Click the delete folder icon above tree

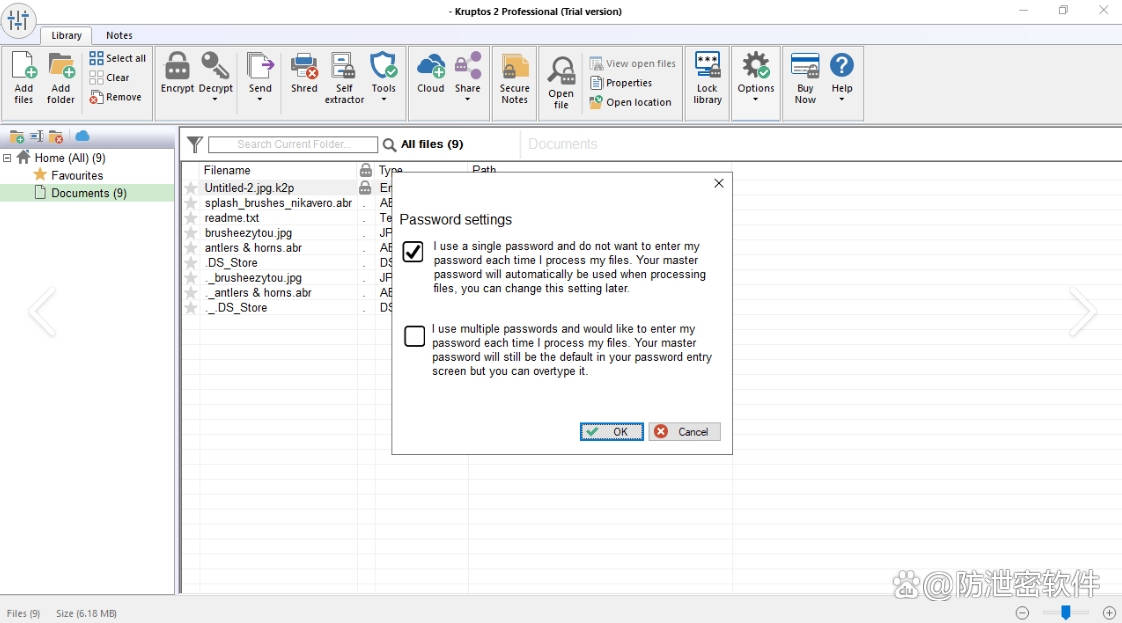coord(57,137)
